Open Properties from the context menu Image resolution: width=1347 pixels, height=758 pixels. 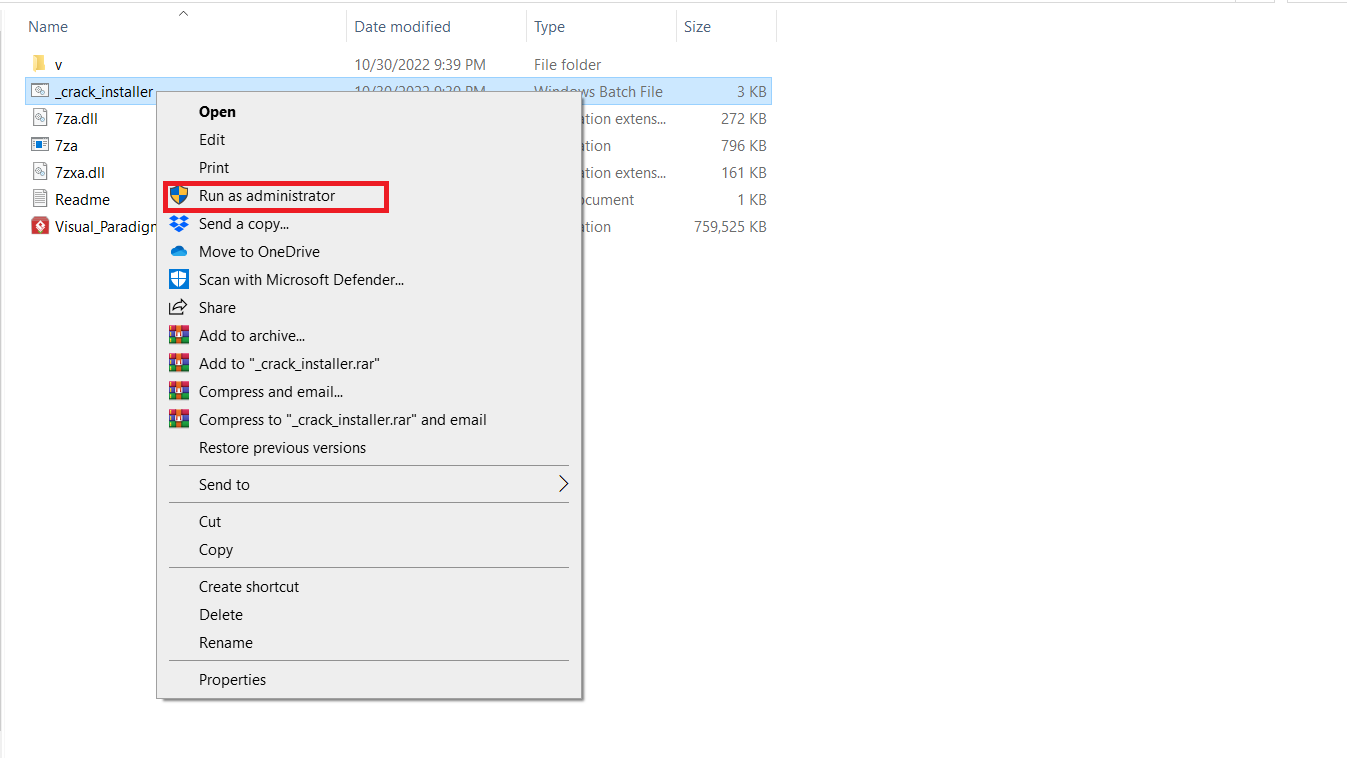(x=369, y=680)
